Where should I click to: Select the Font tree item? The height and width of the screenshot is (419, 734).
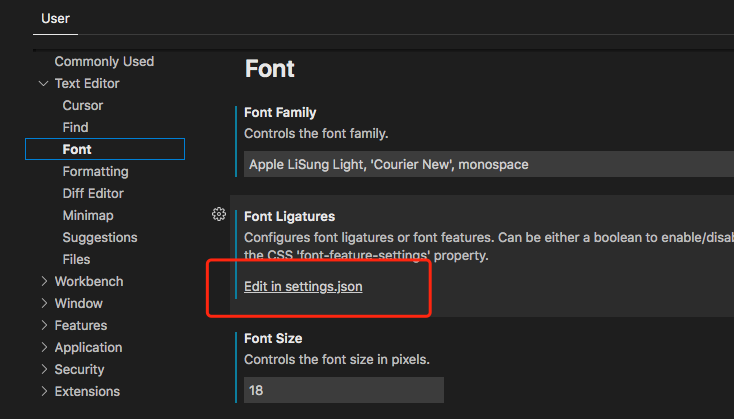[77, 150]
